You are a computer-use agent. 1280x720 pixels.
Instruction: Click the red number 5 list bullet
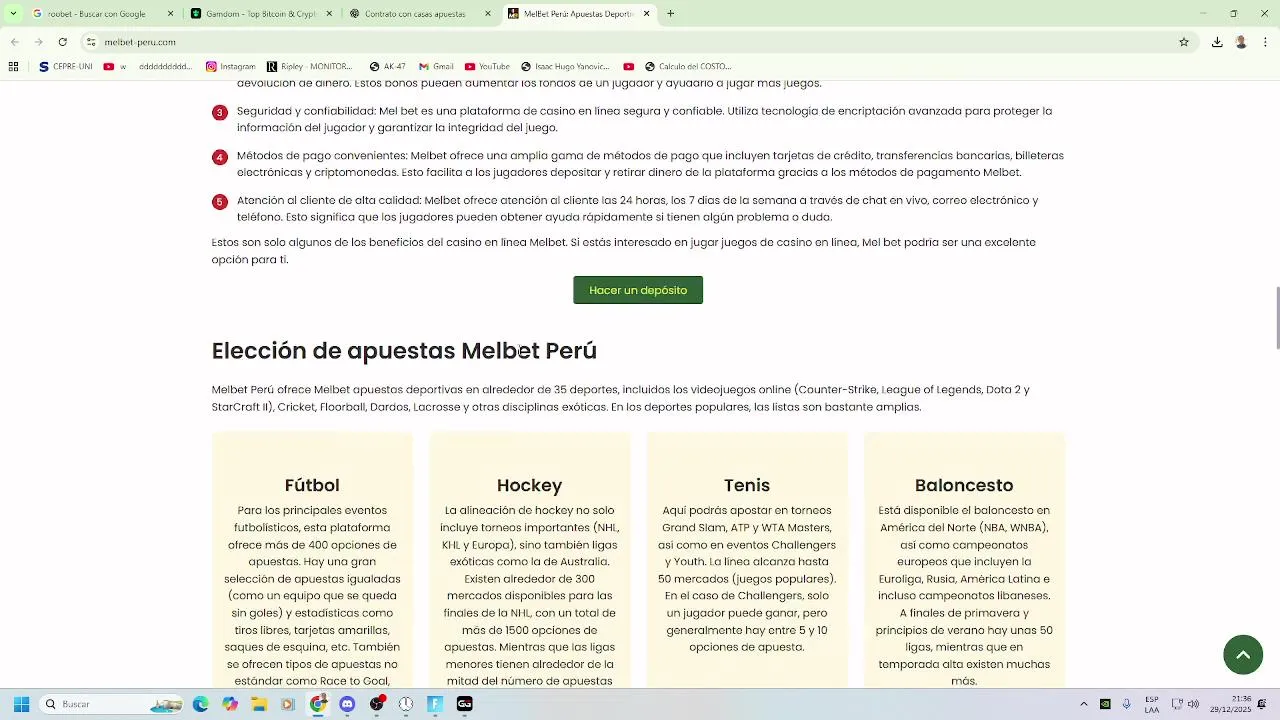[x=220, y=202]
